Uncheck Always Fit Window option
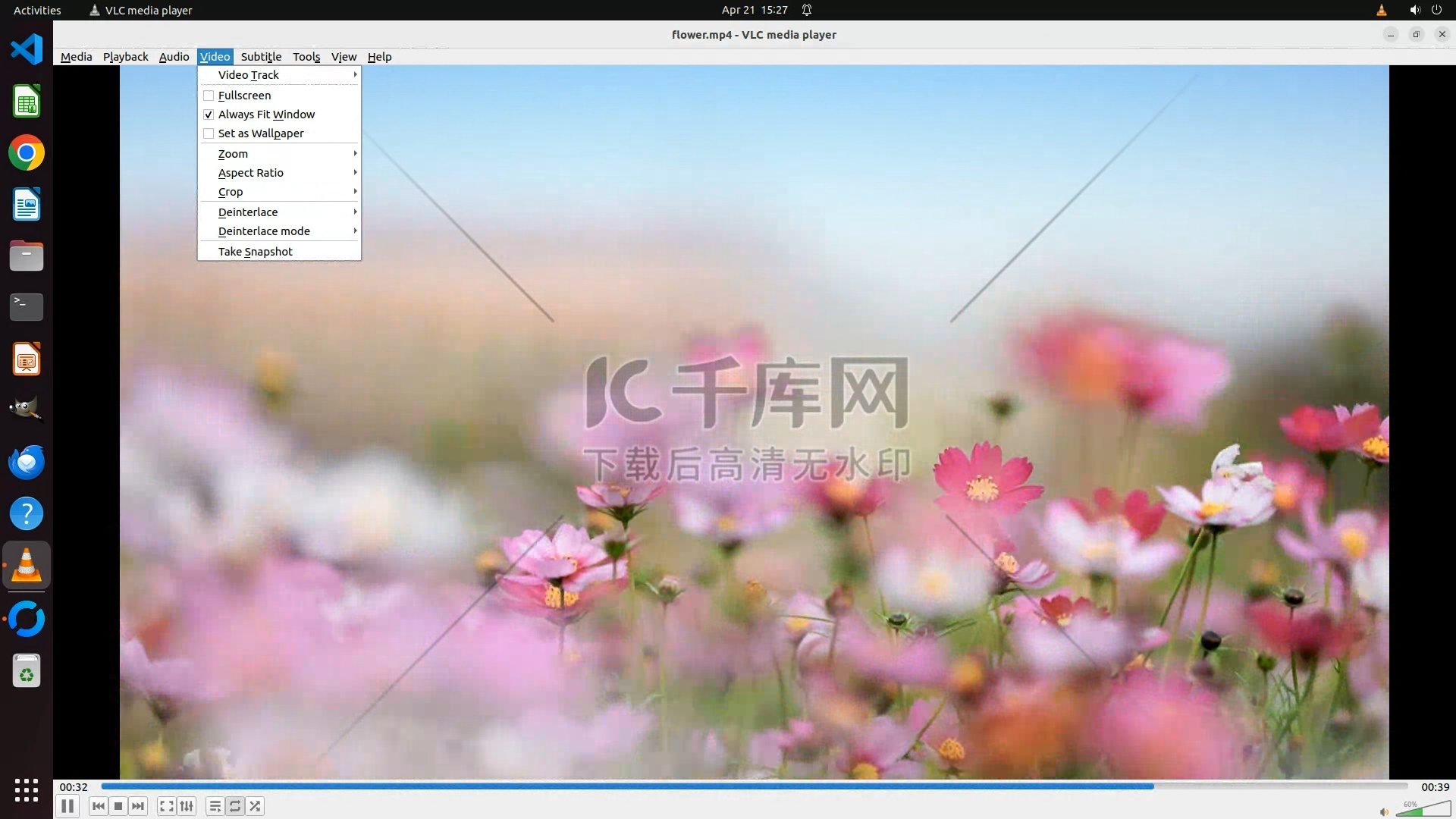The height and width of the screenshot is (819, 1456). pyautogui.click(x=209, y=115)
